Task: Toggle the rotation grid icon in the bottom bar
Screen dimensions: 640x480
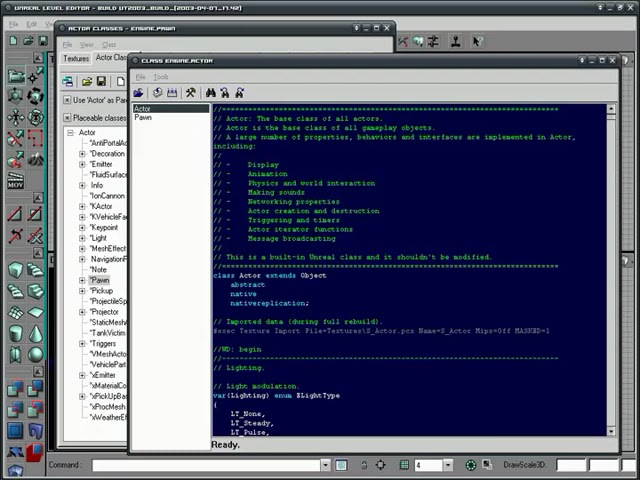Action: click(471, 464)
